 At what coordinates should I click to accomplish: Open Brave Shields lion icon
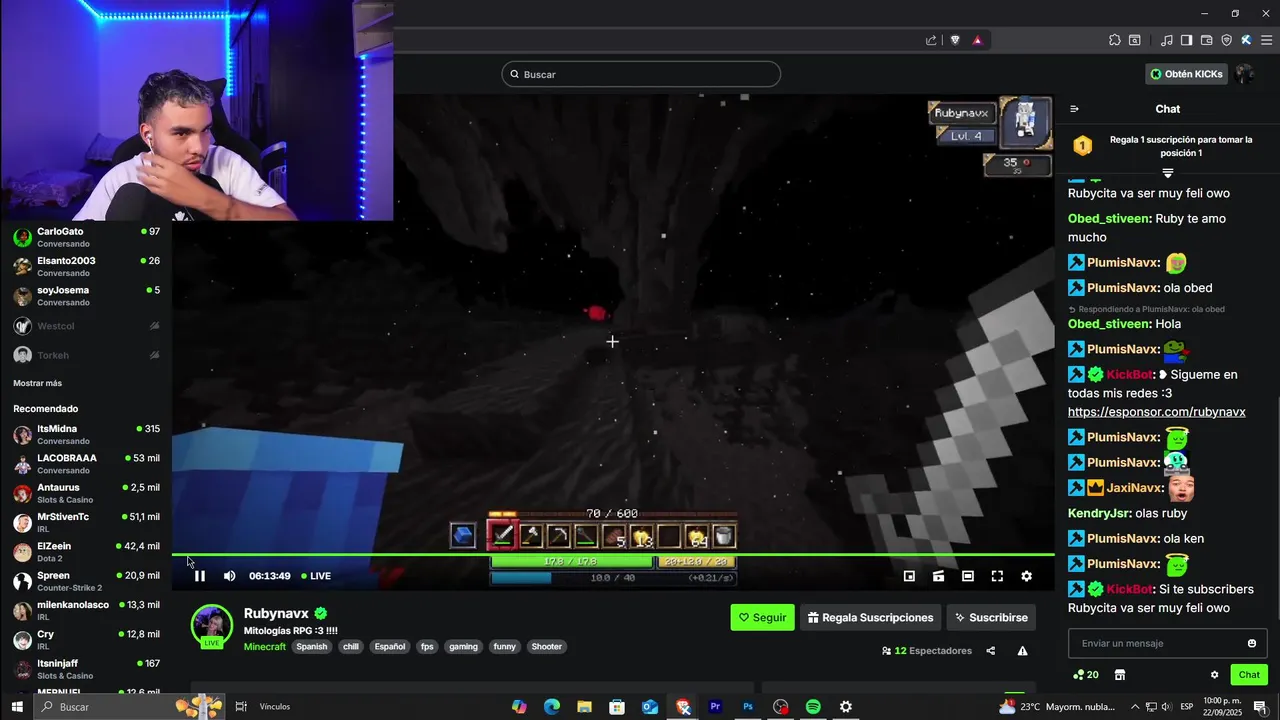pyautogui.click(x=955, y=40)
